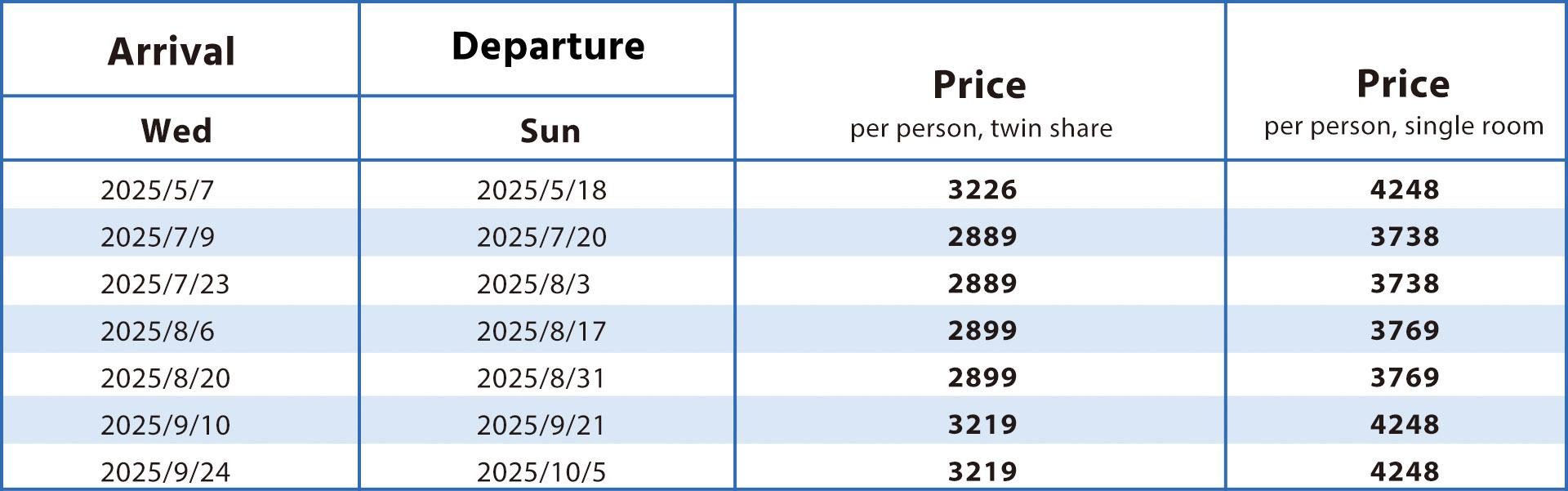
Task: Click departure date 2025/8/31
Action: (x=541, y=377)
